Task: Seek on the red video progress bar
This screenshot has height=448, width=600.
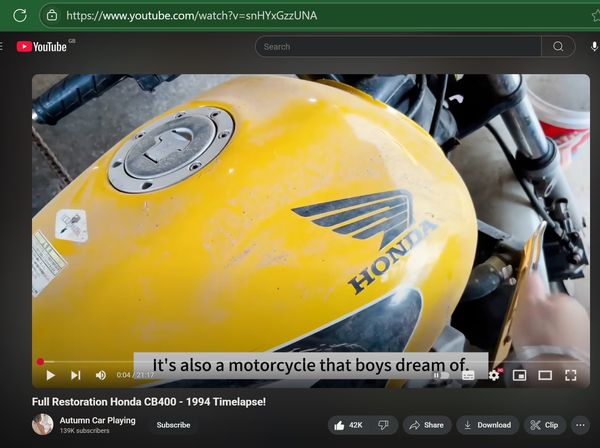Action: (311, 361)
